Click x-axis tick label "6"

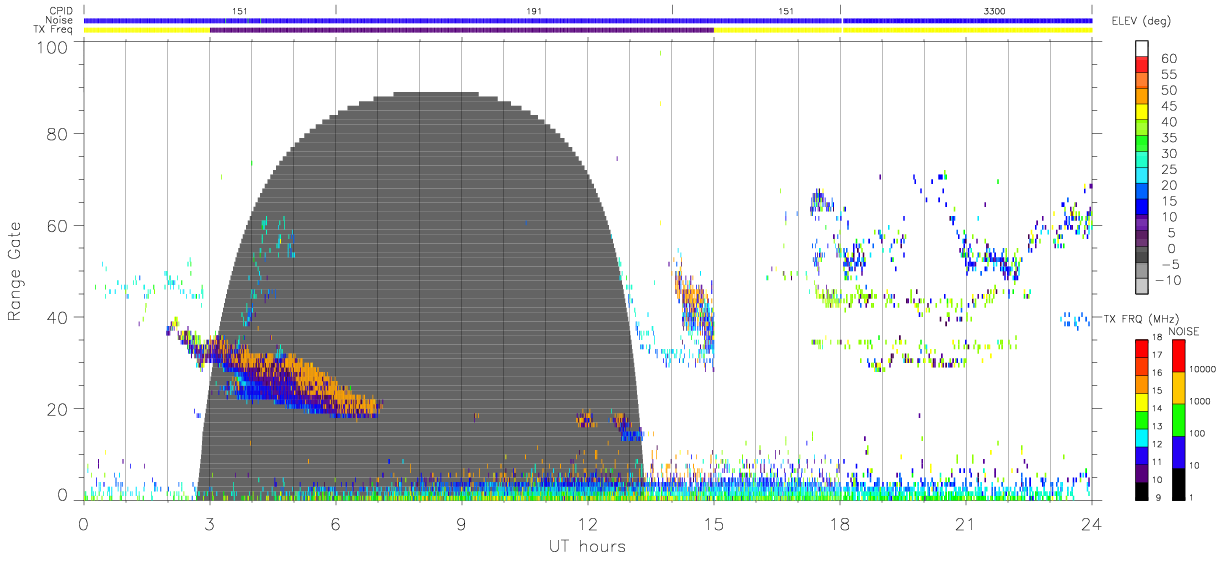pos(335,524)
